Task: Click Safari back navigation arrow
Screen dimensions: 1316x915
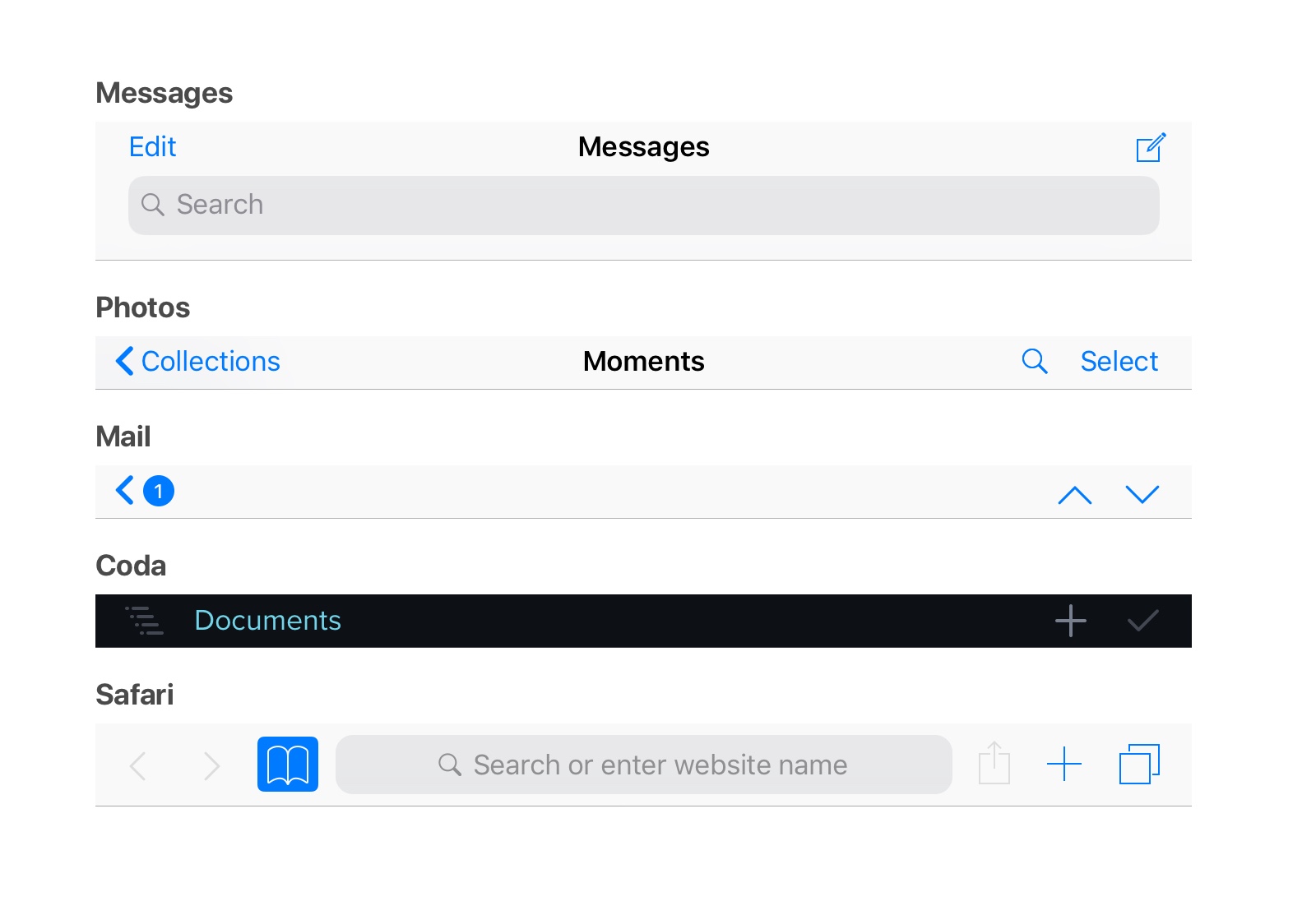Action: [138, 765]
